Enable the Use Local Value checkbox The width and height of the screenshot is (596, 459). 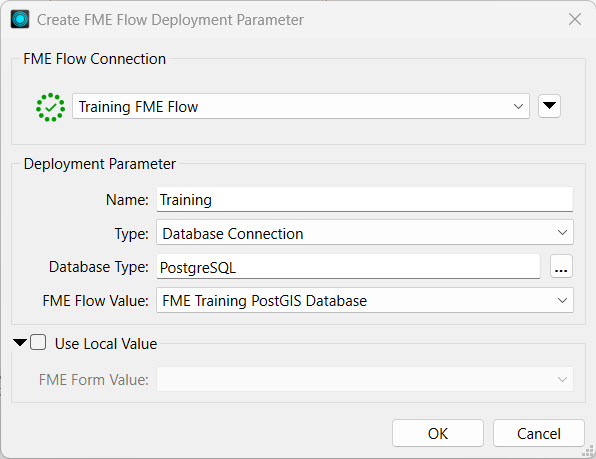[x=38, y=342]
